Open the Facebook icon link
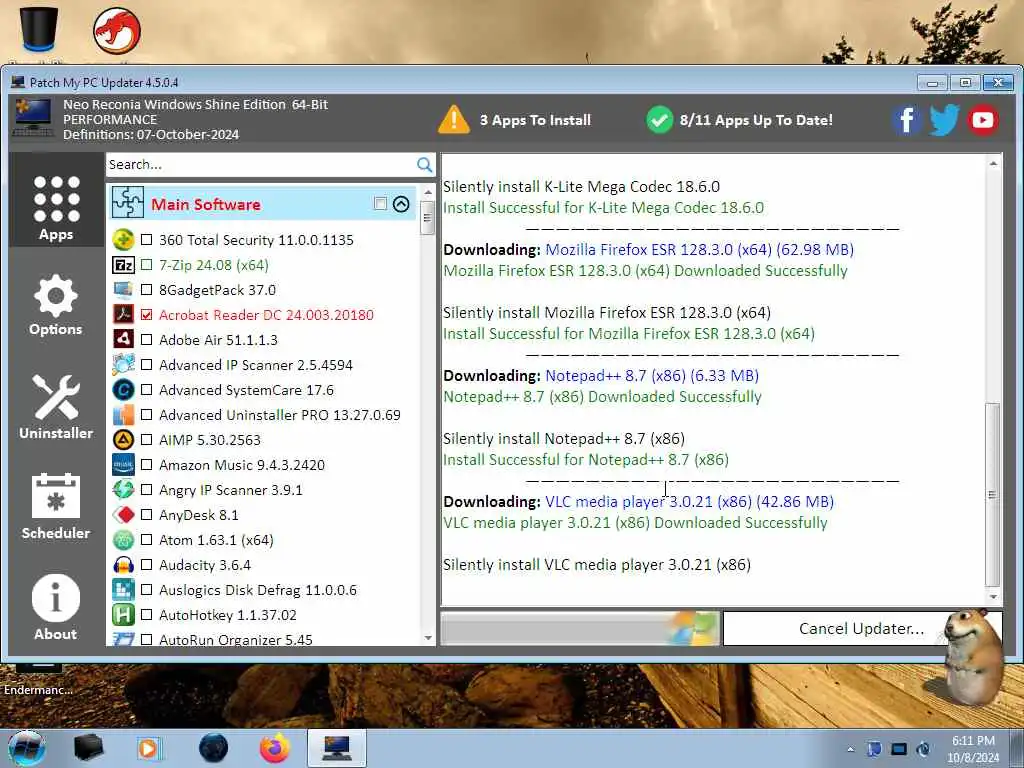 (906, 120)
